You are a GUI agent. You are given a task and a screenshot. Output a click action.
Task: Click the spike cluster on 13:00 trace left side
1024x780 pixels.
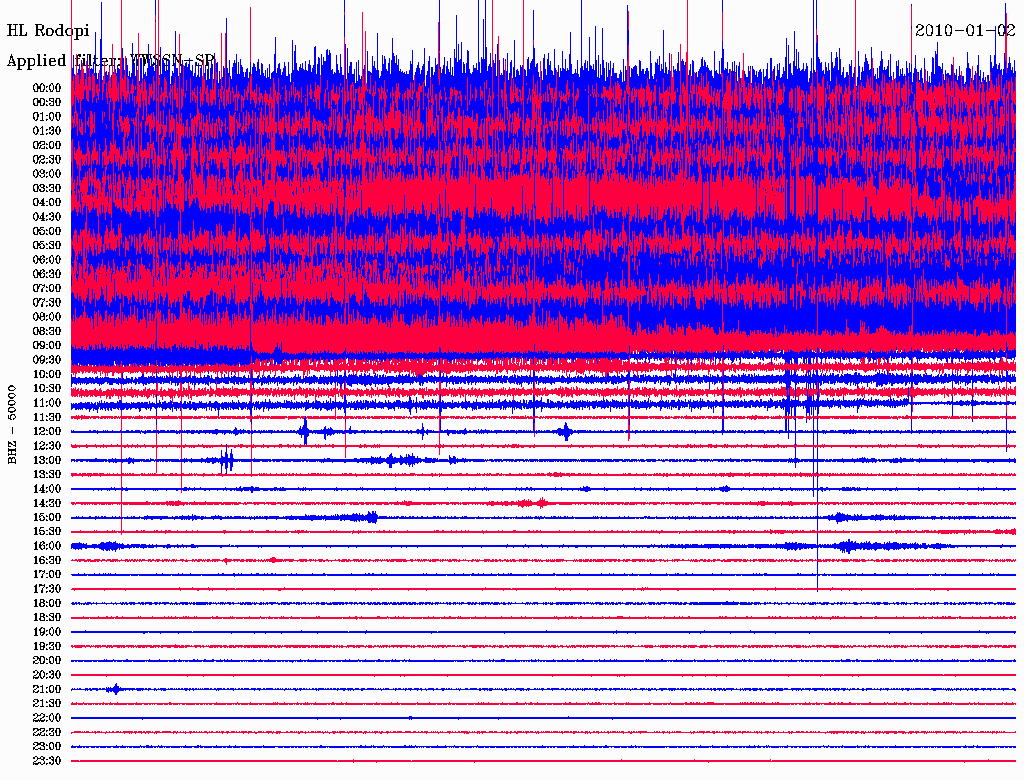pos(226,460)
